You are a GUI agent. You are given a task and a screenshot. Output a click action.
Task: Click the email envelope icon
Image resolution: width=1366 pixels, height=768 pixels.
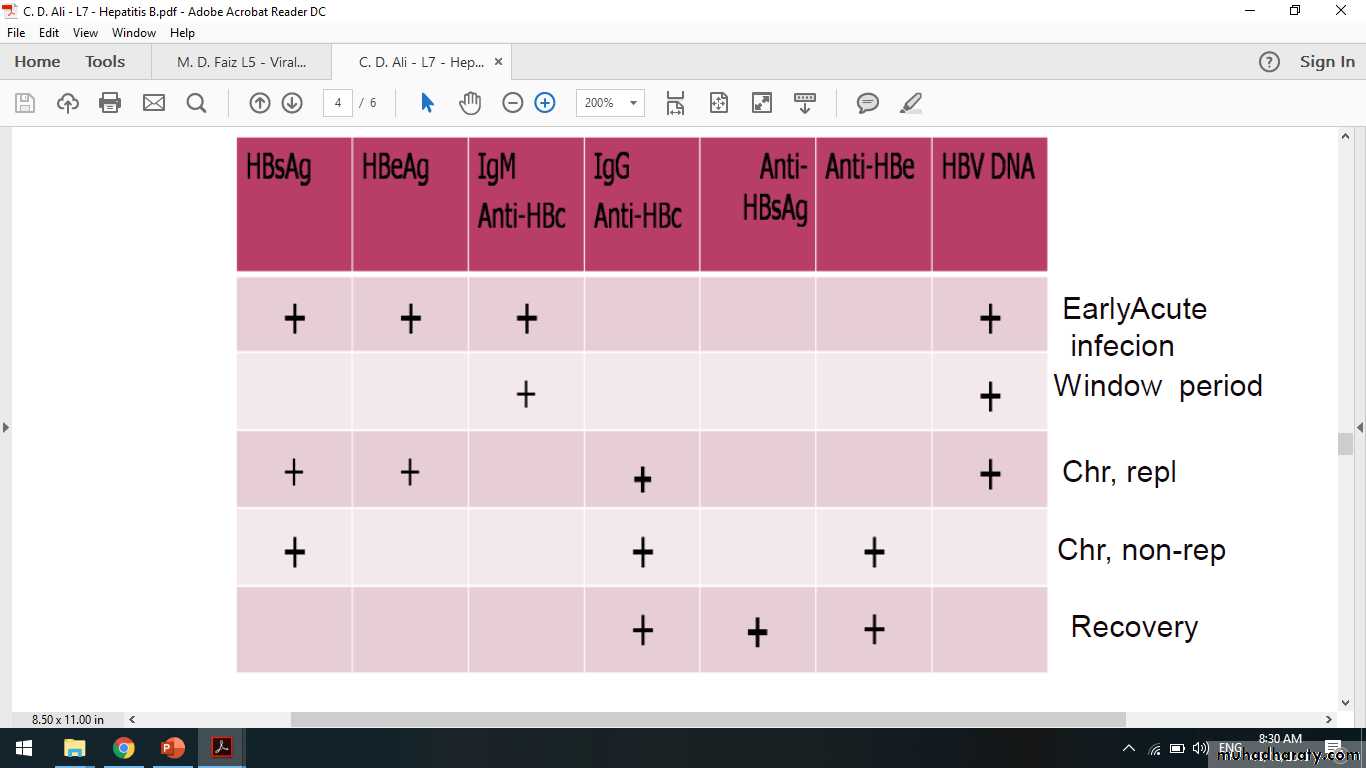153,103
